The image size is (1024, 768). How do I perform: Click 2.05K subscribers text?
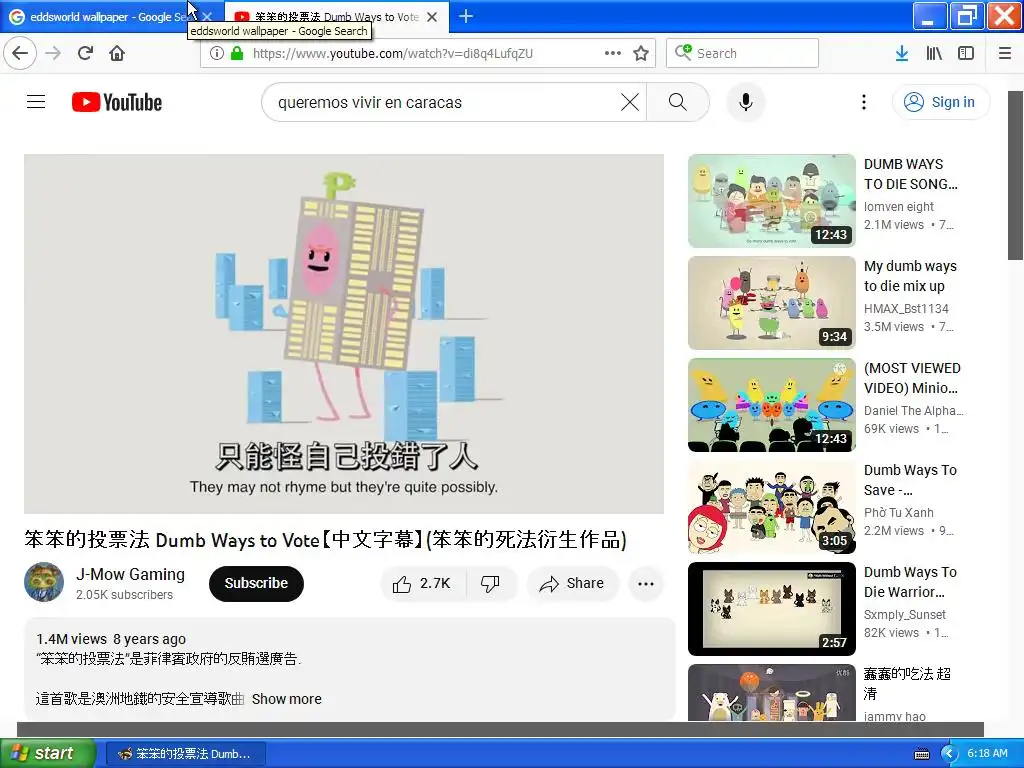[x=124, y=594]
